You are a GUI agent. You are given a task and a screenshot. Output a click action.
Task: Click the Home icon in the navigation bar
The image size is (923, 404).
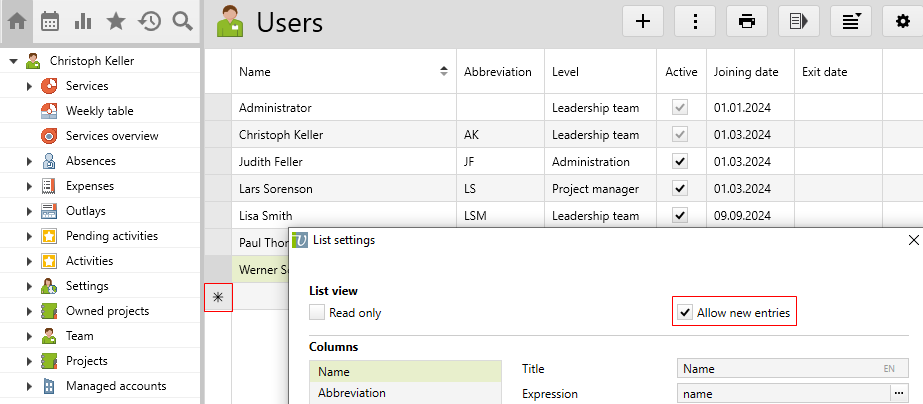(x=17, y=21)
